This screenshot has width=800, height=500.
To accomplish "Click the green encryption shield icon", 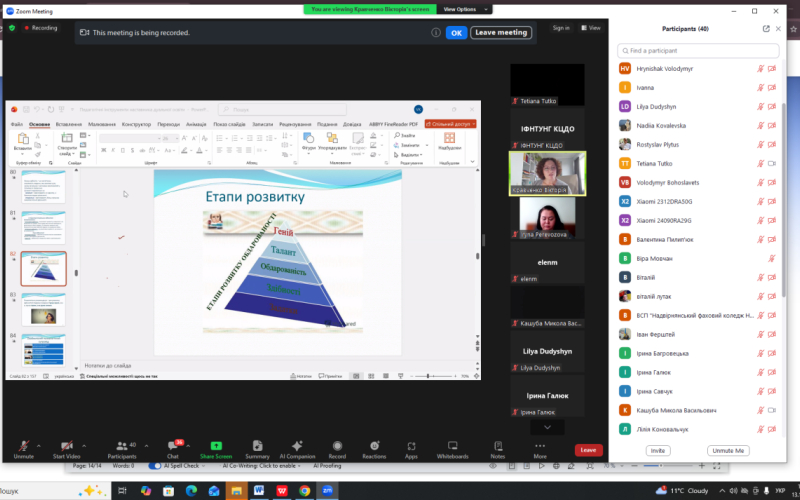I will pyautogui.click(x=12, y=28).
